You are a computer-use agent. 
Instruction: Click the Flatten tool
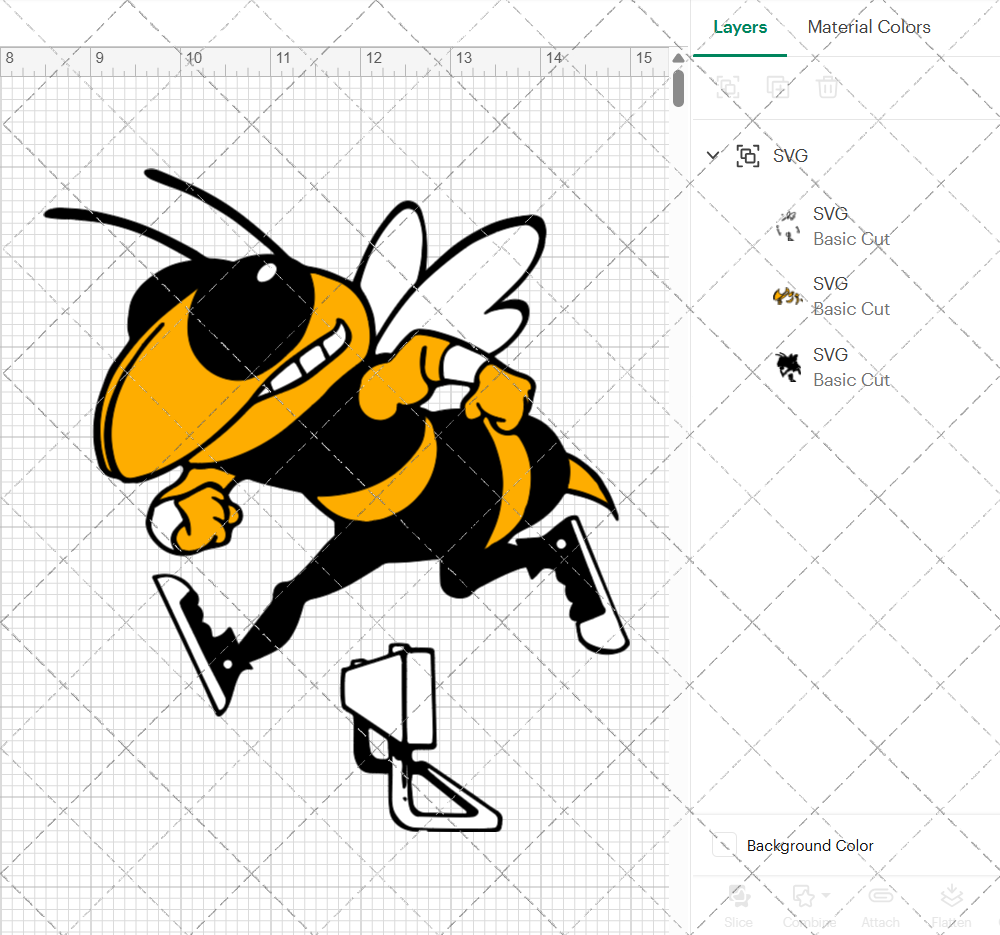point(952,906)
